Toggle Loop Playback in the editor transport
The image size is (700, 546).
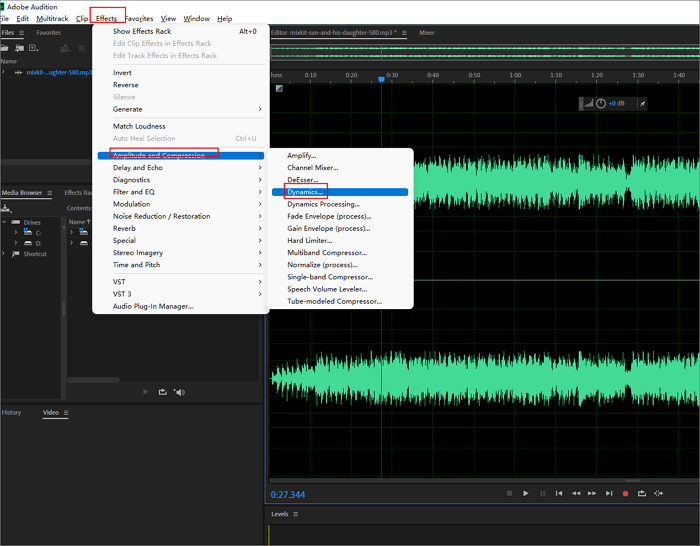click(642, 493)
